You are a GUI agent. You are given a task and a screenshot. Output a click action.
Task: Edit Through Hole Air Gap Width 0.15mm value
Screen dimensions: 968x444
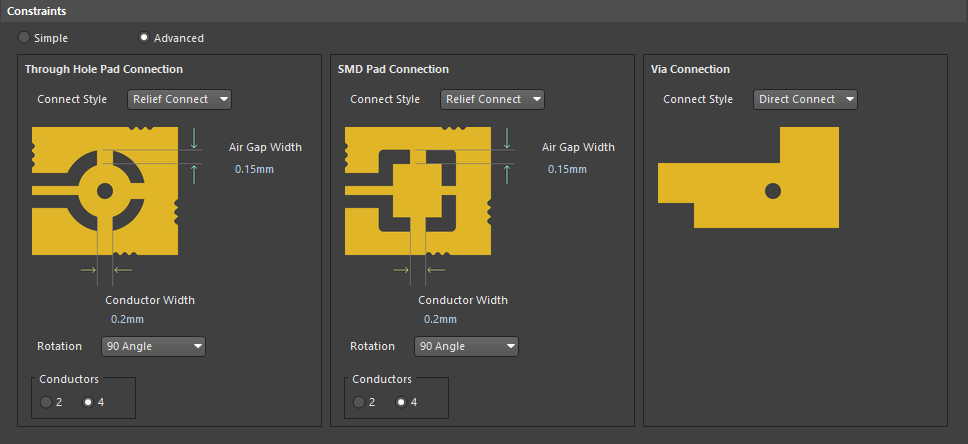coord(254,169)
